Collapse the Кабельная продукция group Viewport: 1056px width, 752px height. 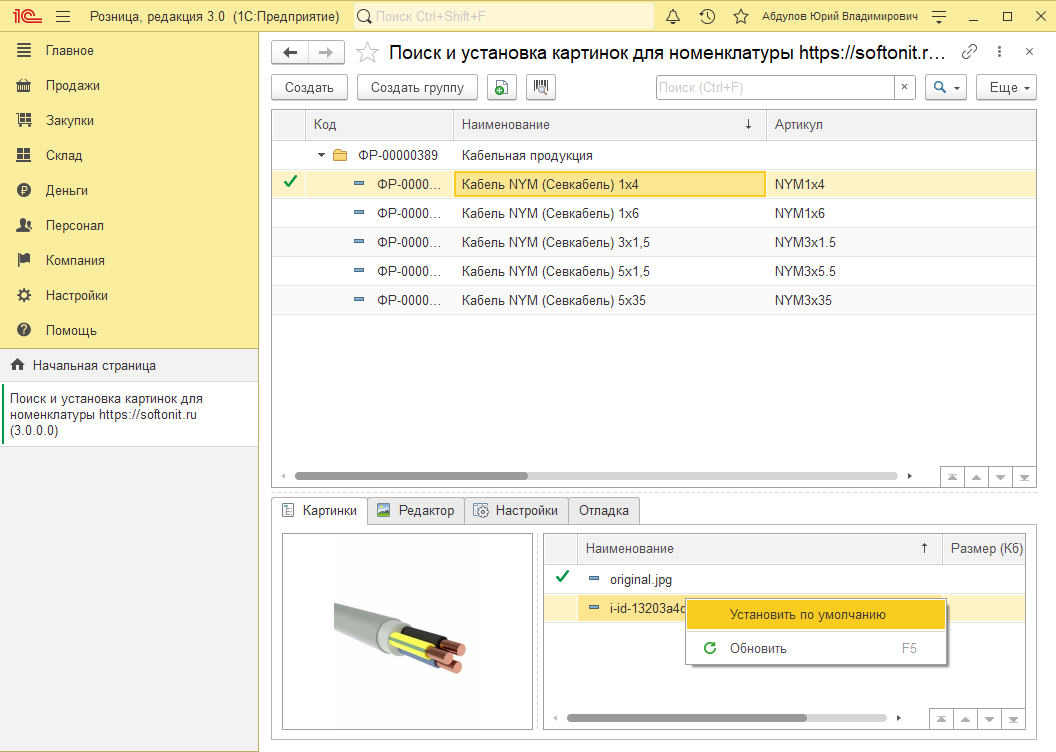tap(322, 155)
